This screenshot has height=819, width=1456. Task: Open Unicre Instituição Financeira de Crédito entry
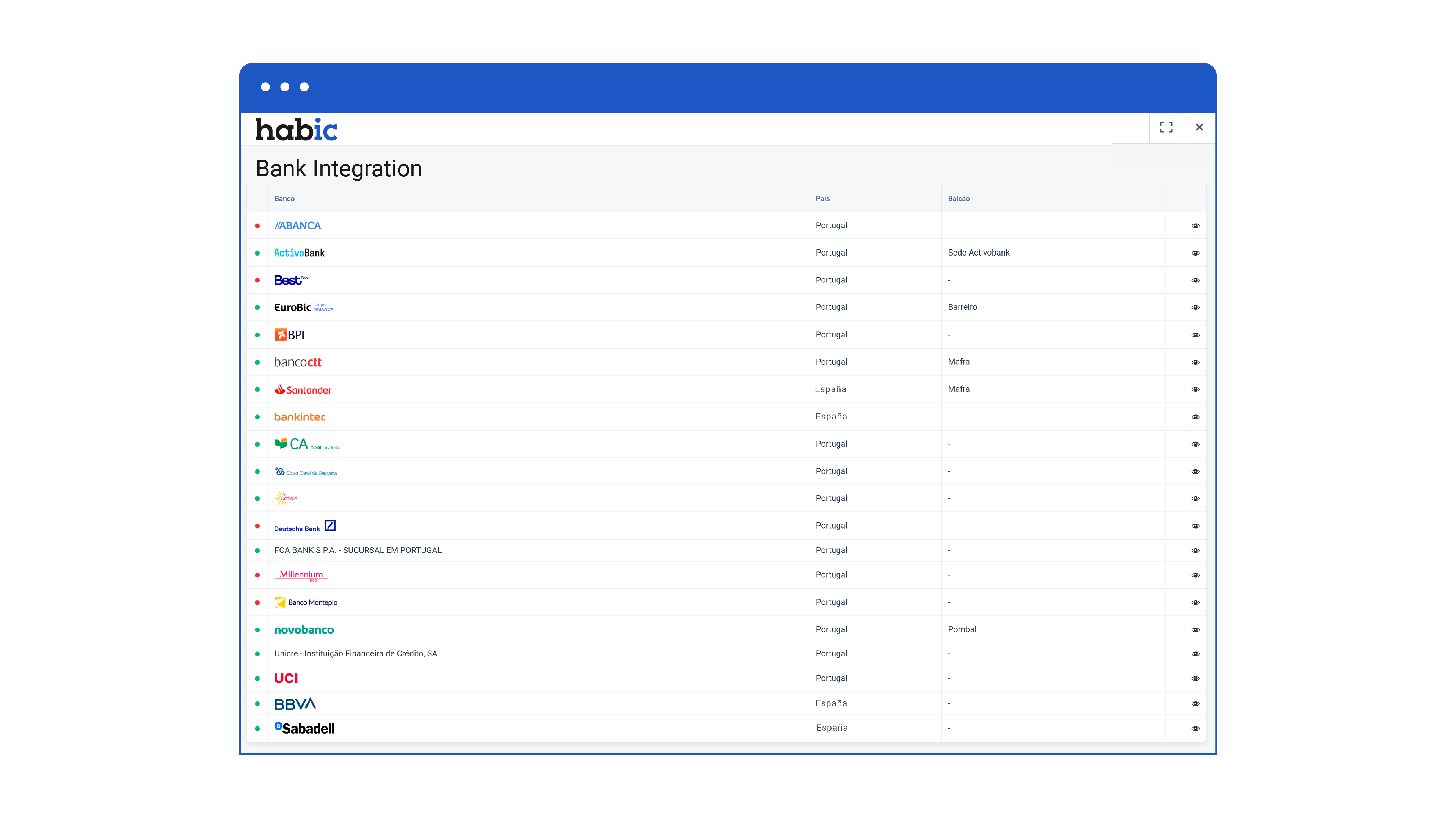point(356,653)
